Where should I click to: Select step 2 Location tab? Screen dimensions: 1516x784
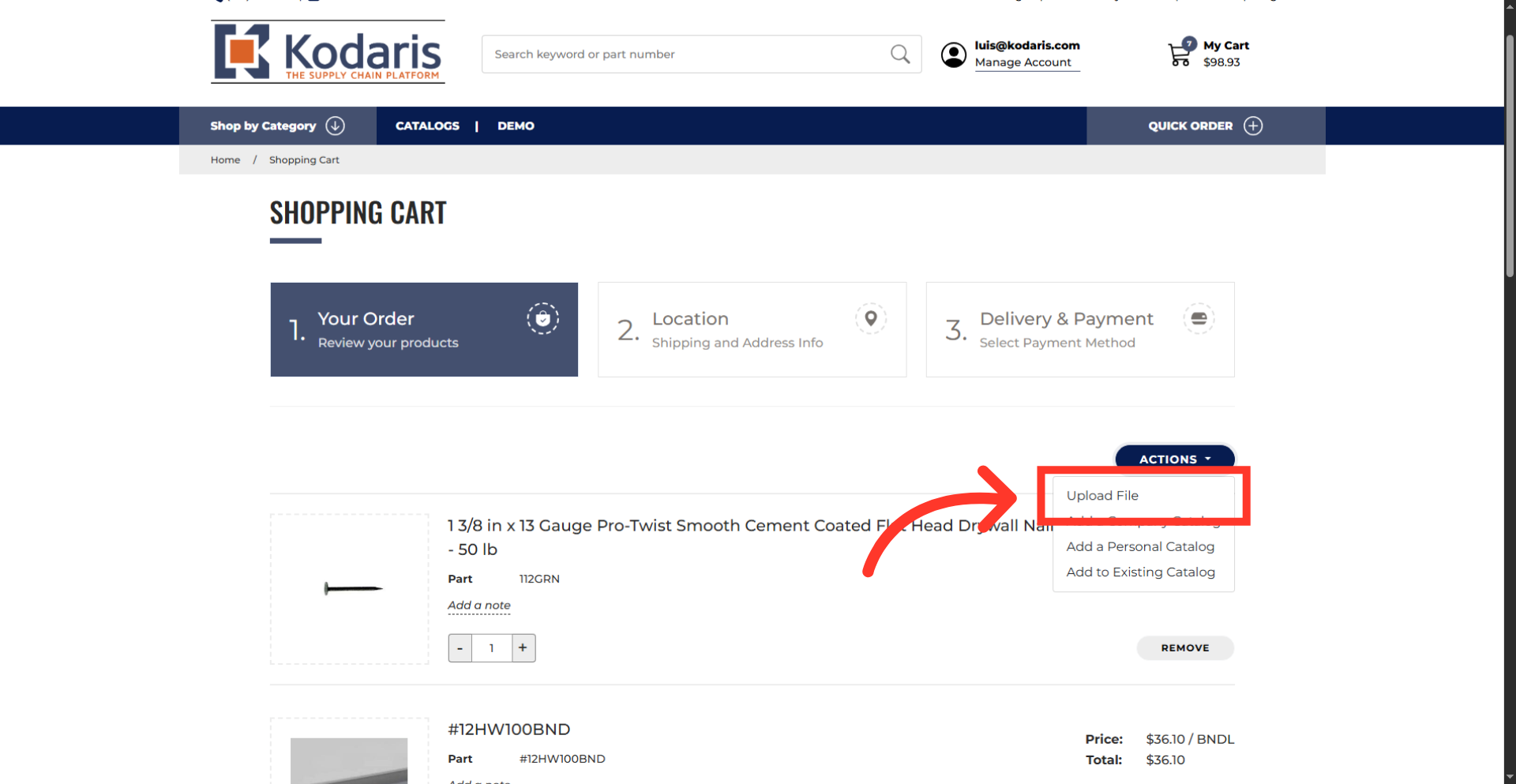click(x=752, y=329)
